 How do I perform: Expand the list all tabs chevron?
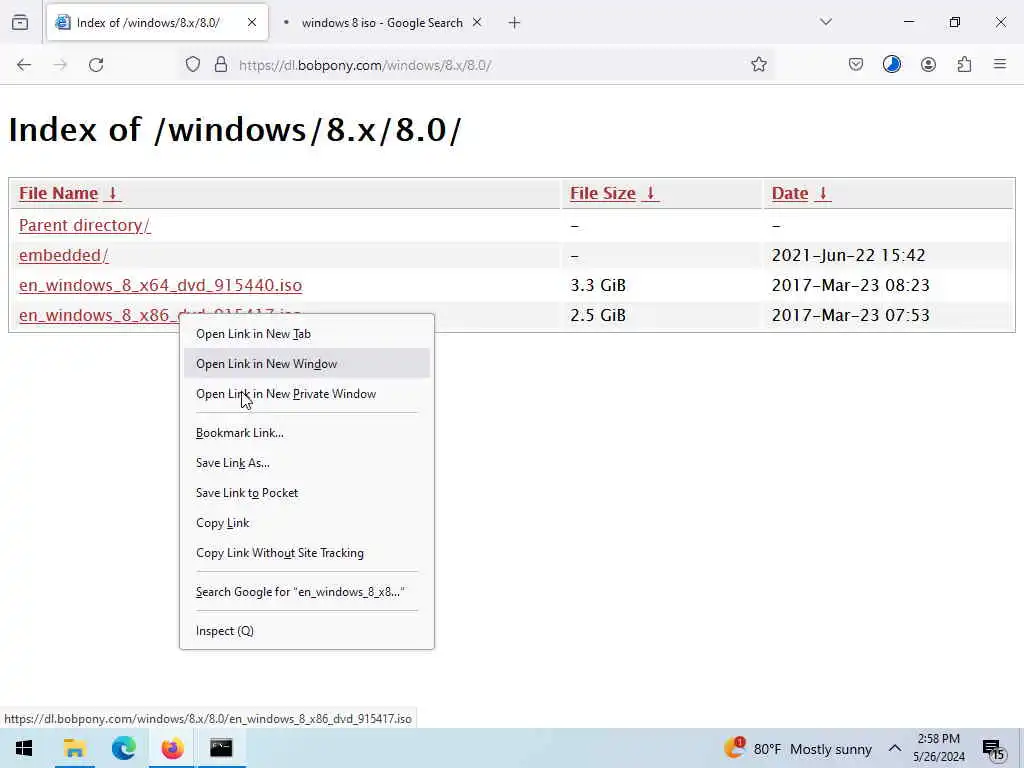point(826,22)
